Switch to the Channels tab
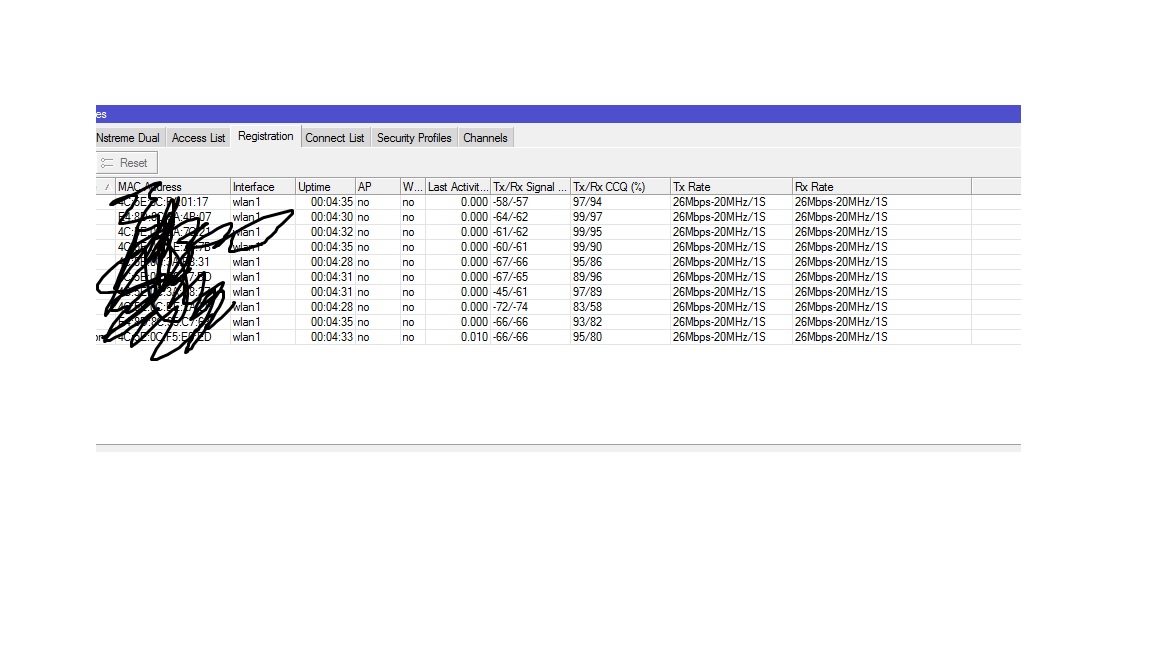 tap(485, 138)
